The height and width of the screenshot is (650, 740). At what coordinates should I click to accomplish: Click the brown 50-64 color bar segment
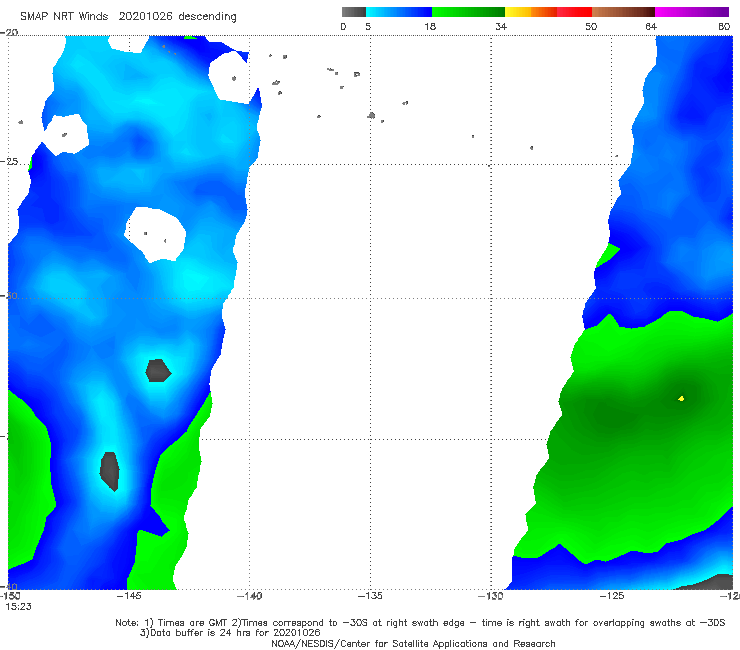point(623,12)
